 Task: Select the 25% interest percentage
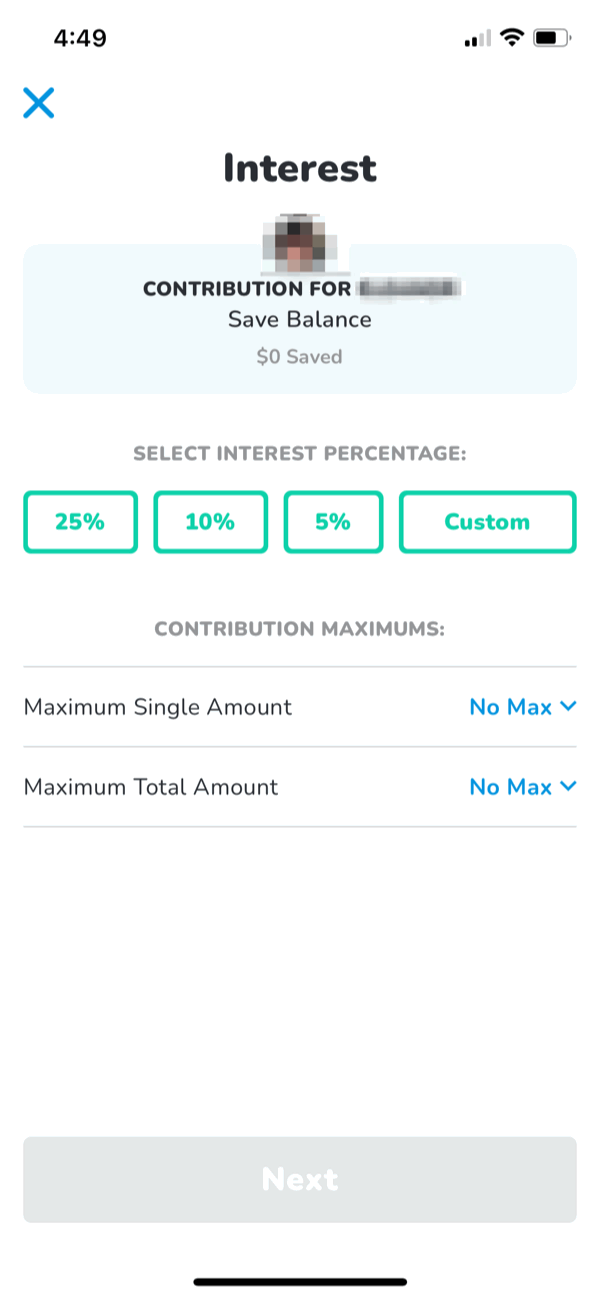(80, 522)
